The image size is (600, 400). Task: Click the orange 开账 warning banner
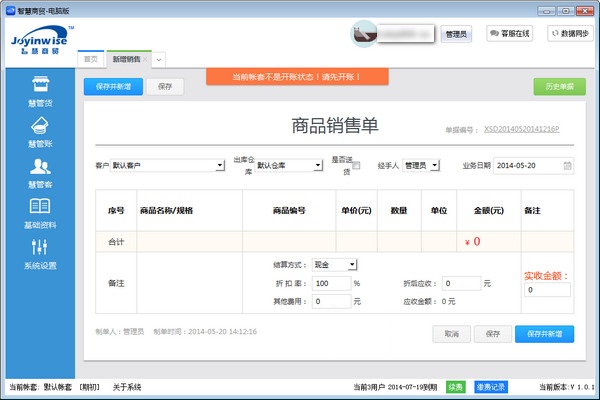(297, 77)
